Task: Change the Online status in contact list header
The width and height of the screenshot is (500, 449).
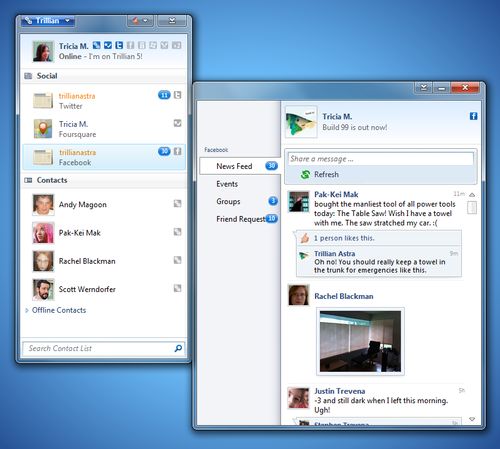Action: pyautogui.click(x=70, y=56)
